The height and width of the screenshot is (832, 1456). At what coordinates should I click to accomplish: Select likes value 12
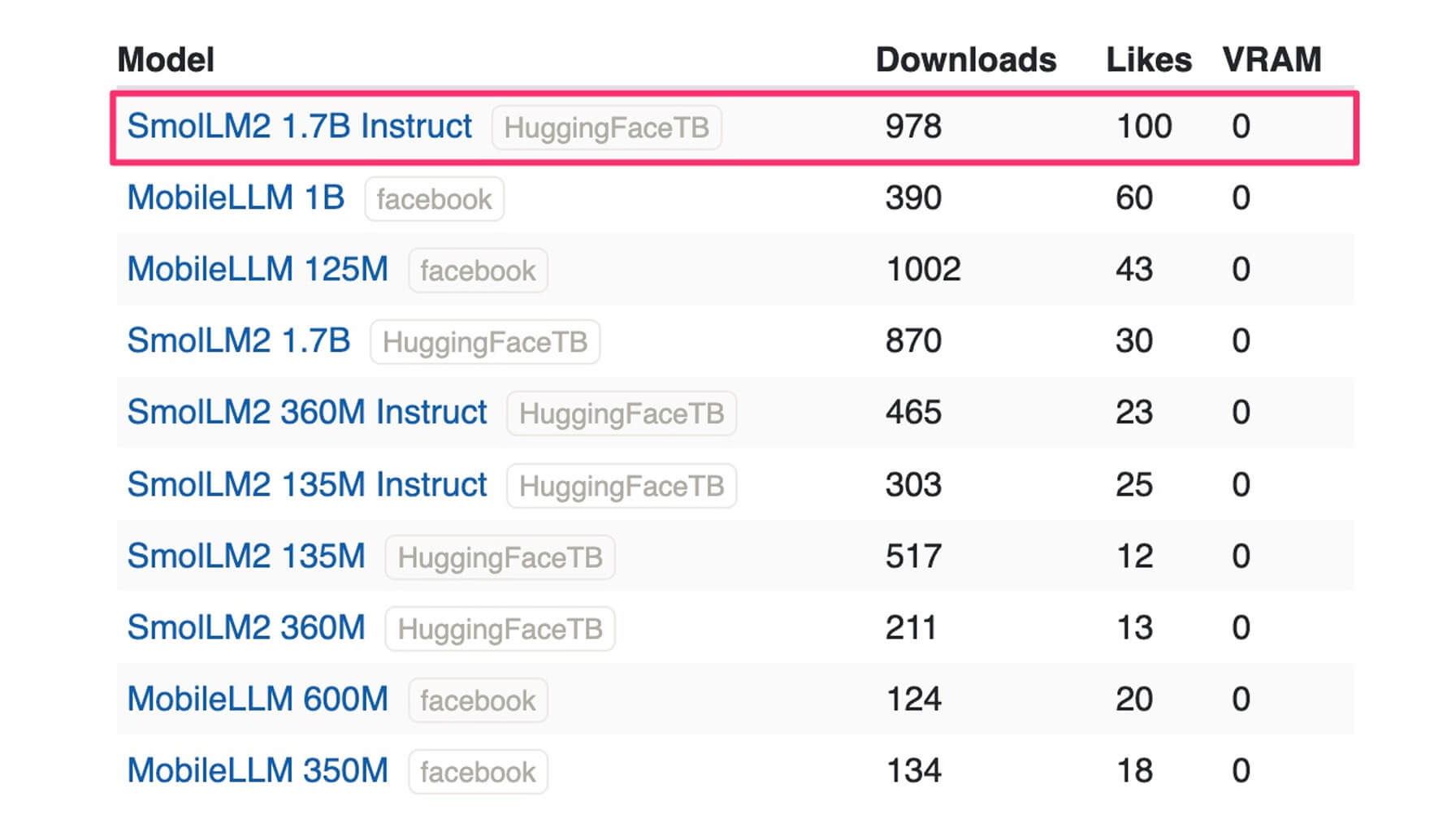click(x=1135, y=557)
